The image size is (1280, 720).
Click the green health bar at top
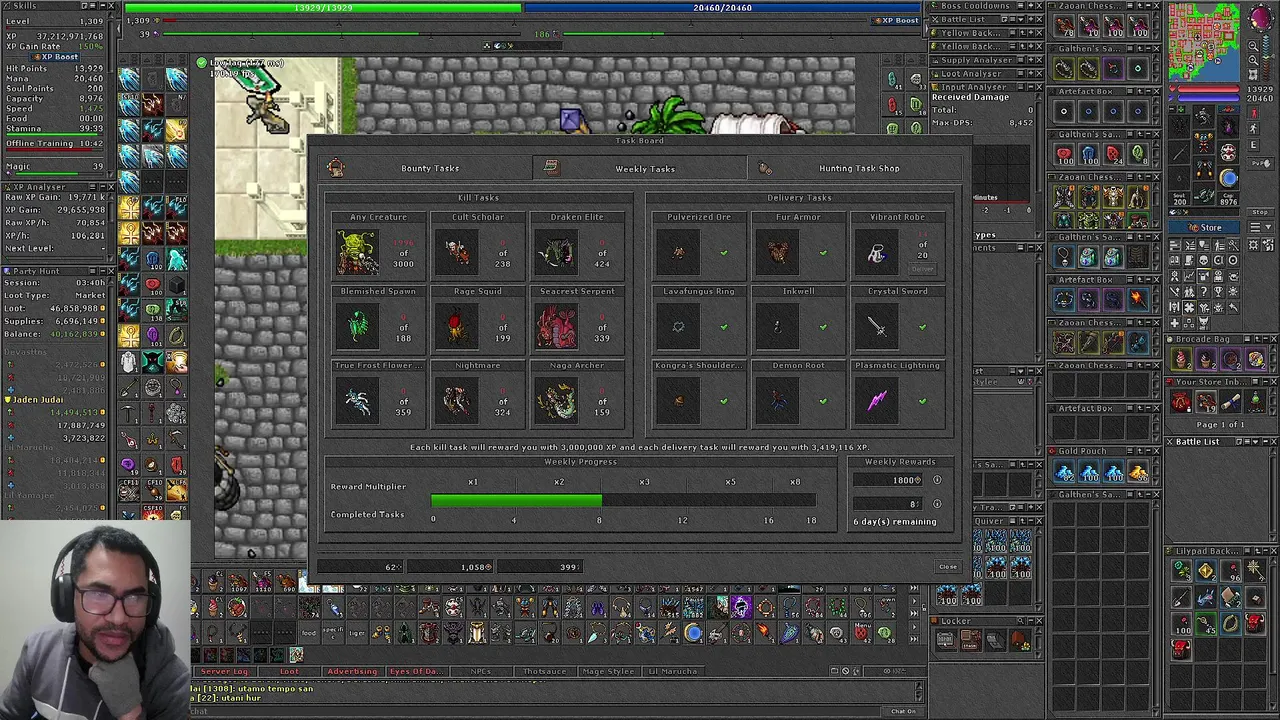[x=323, y=8]
